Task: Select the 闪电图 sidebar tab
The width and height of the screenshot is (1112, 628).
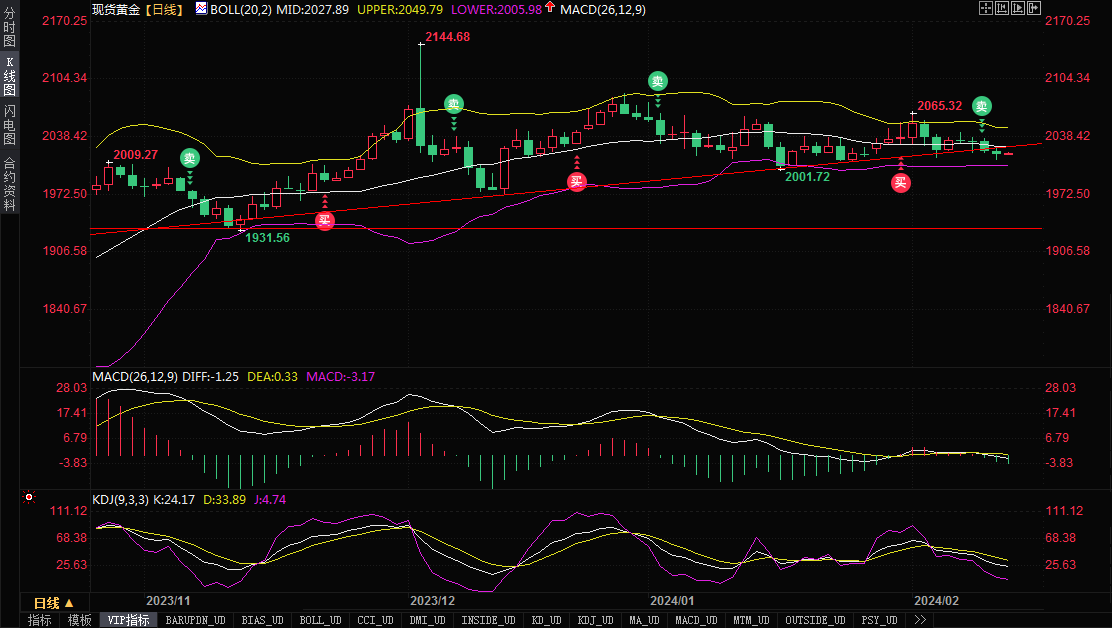Action: (9, 124)
